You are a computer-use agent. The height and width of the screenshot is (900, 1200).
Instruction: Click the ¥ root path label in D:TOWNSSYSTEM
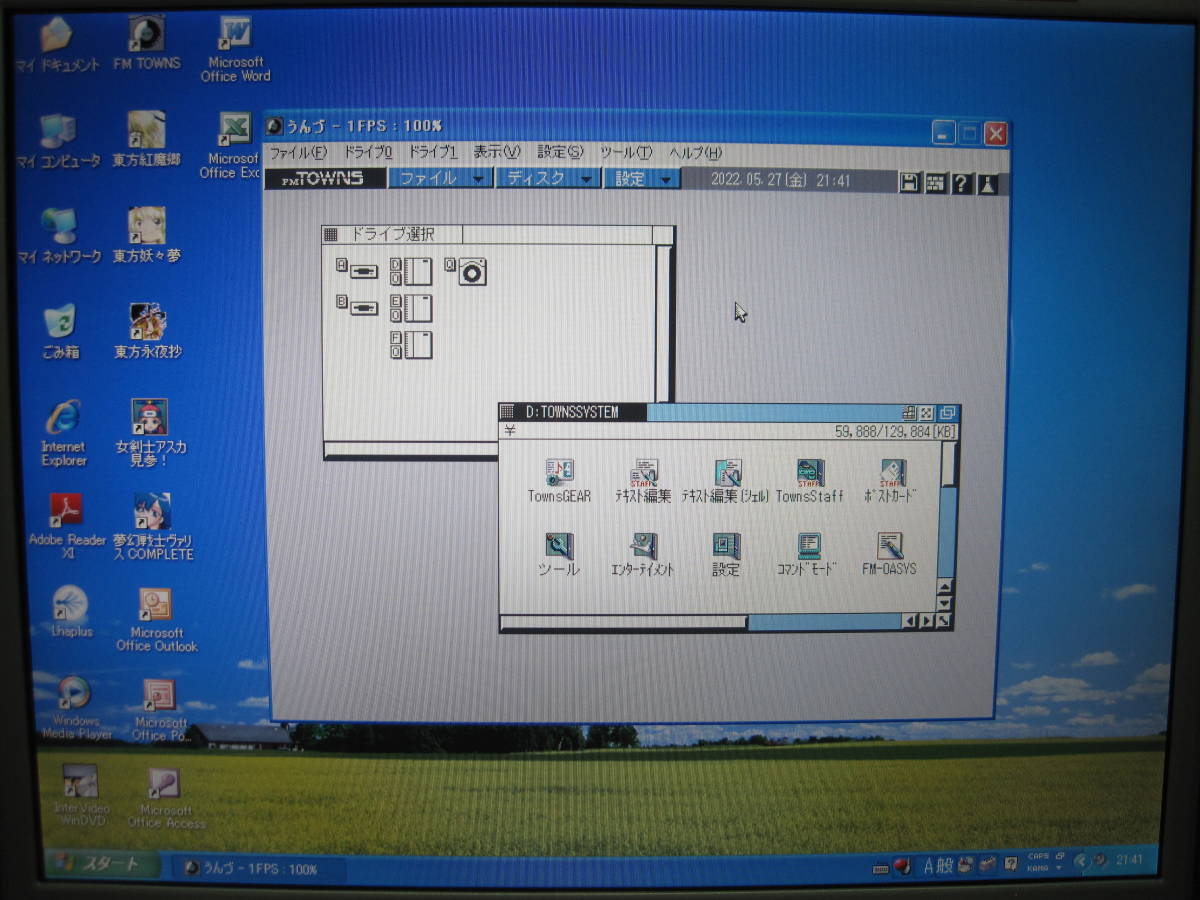tap(510, 431)
